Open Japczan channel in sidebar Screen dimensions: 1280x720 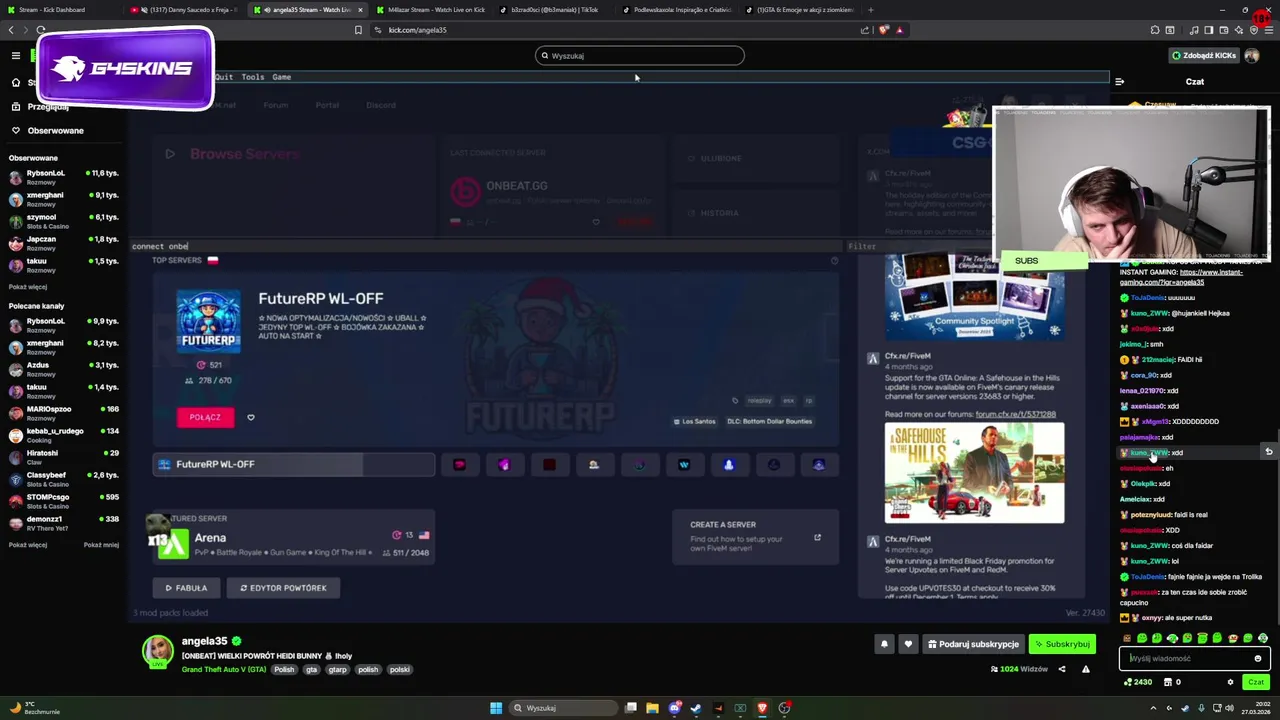coord(63,243)
